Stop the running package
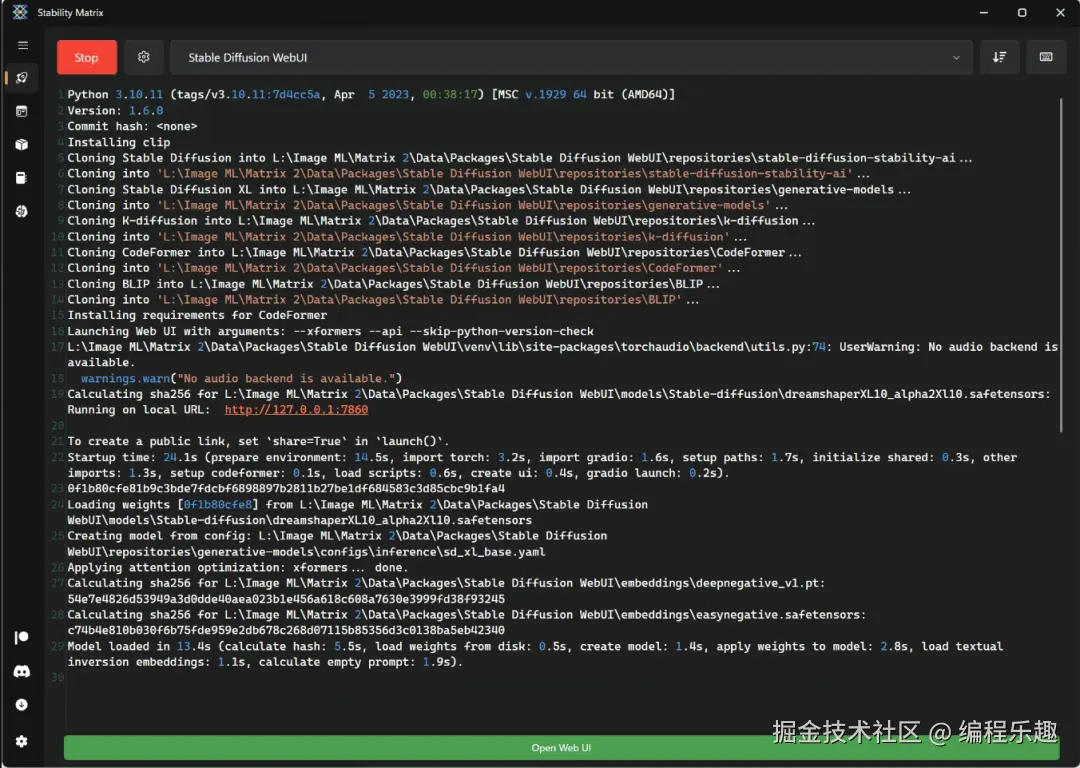Screen dimensions: 1080x768 [x=87, y=57]
